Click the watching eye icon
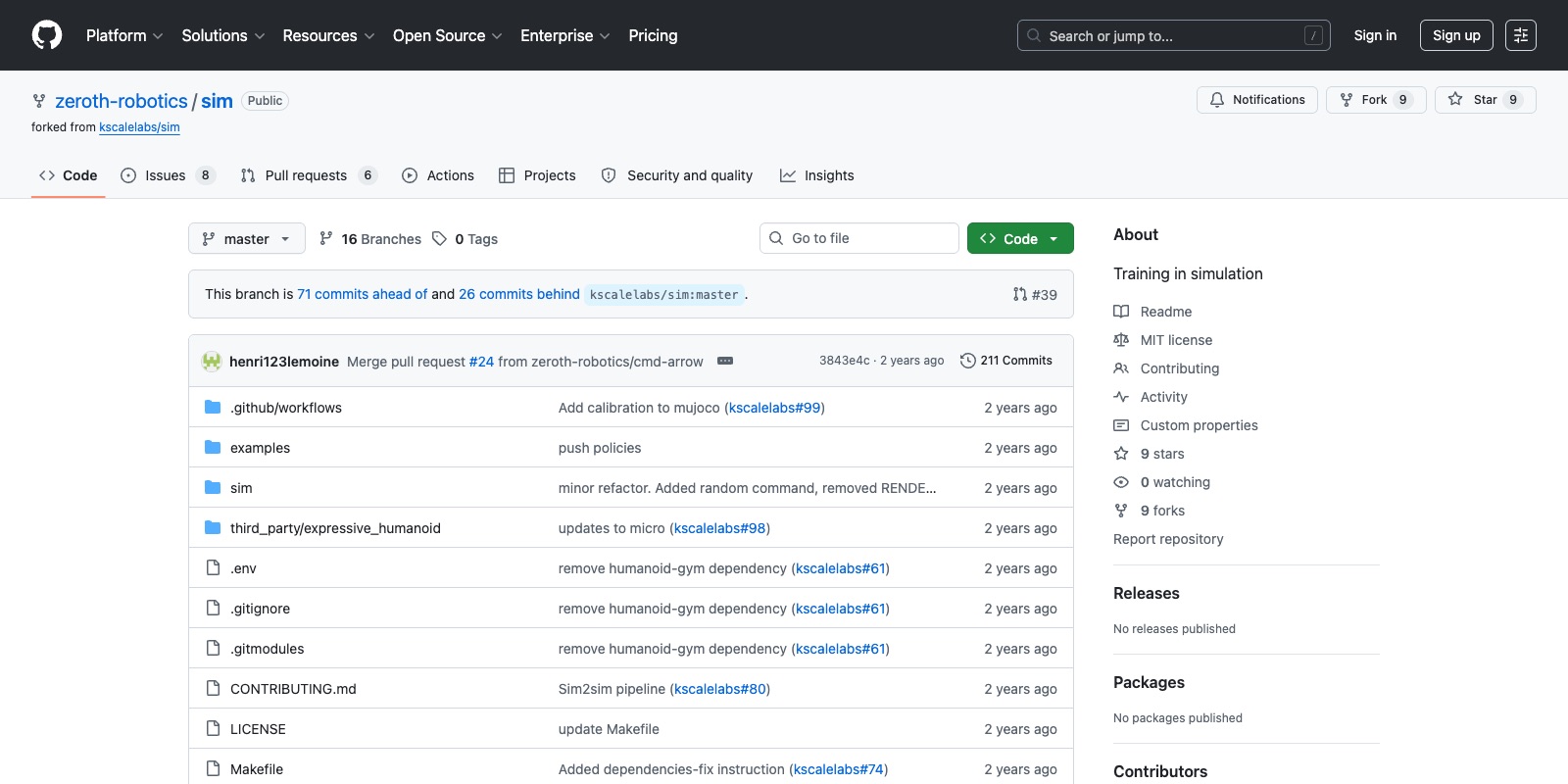This screenshot has width=1568, height=784. pyautogui.click(x=1121, y=482)
